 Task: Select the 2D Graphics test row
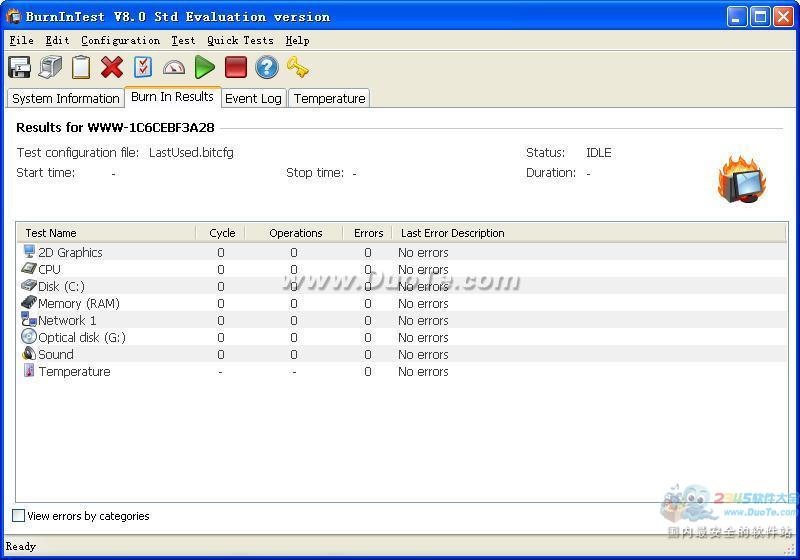coord(402,252)
